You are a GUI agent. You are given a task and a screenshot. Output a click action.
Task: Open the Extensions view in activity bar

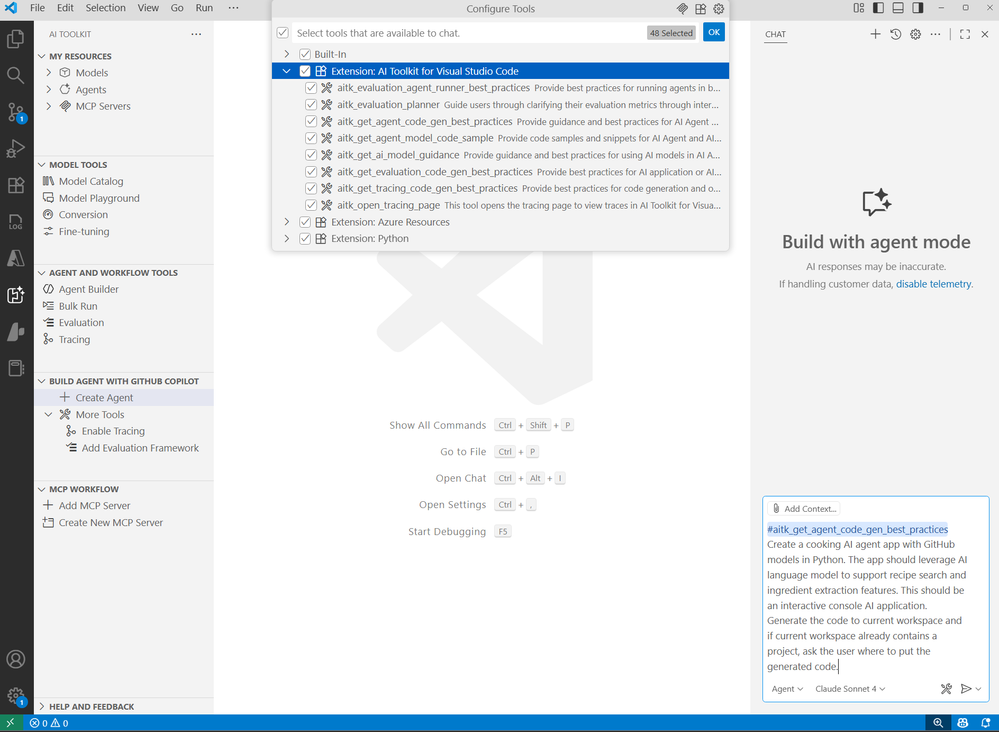coord(15,185)
